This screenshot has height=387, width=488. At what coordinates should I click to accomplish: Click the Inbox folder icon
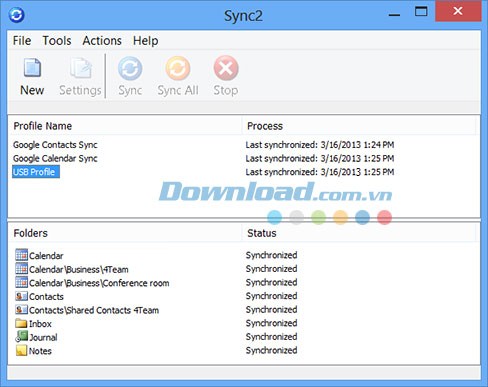pyautogui.click(x=21, y=323)
